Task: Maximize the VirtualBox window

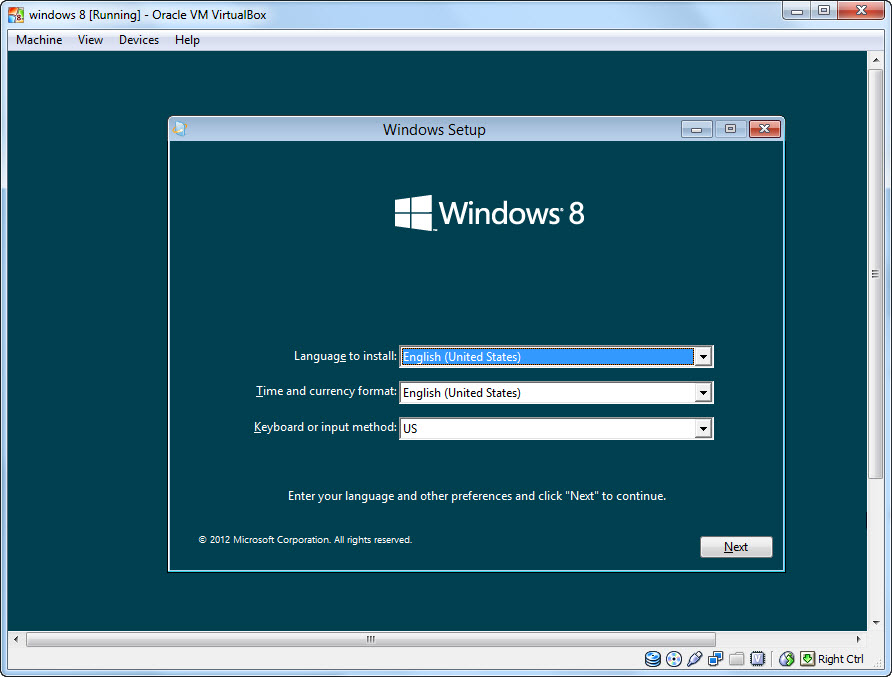Action: click(x=824, y=11)
